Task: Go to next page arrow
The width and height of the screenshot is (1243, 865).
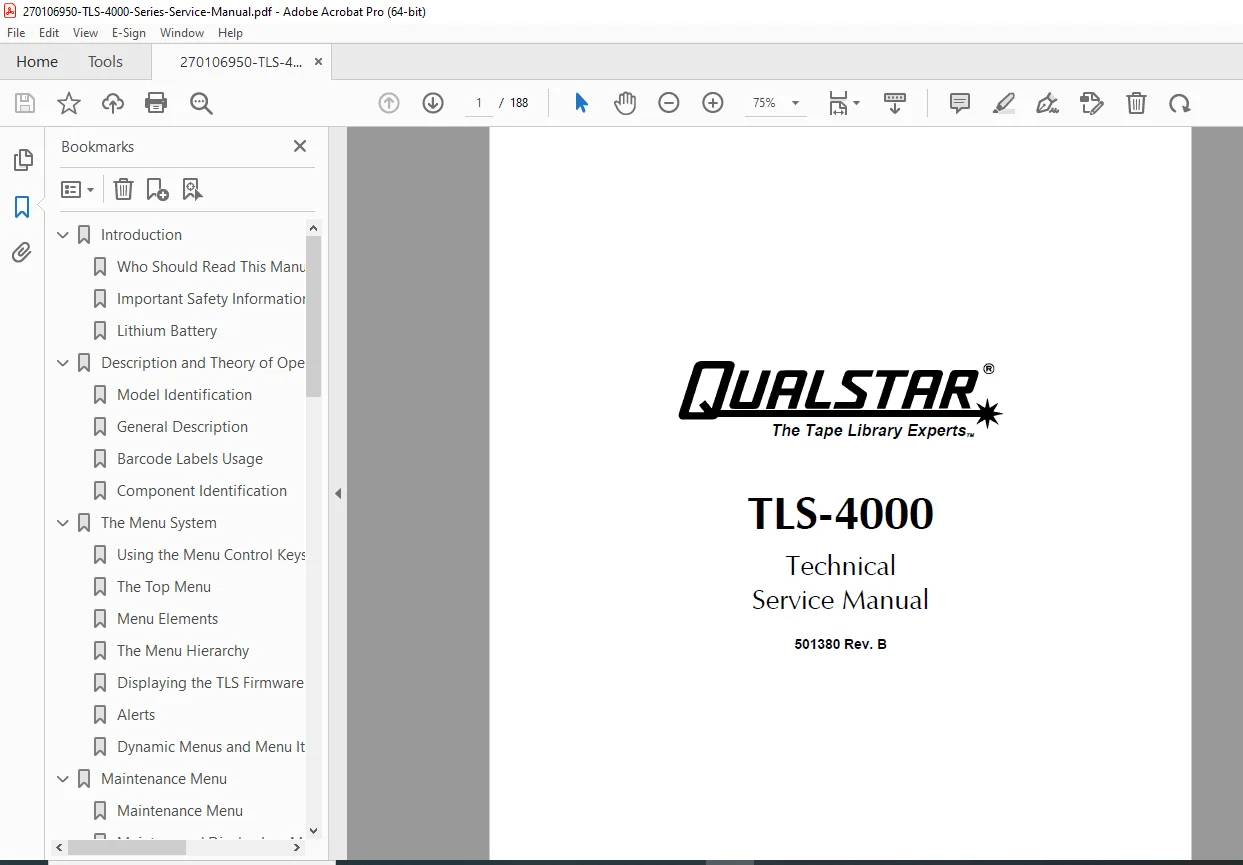Action: coord(433,103)
